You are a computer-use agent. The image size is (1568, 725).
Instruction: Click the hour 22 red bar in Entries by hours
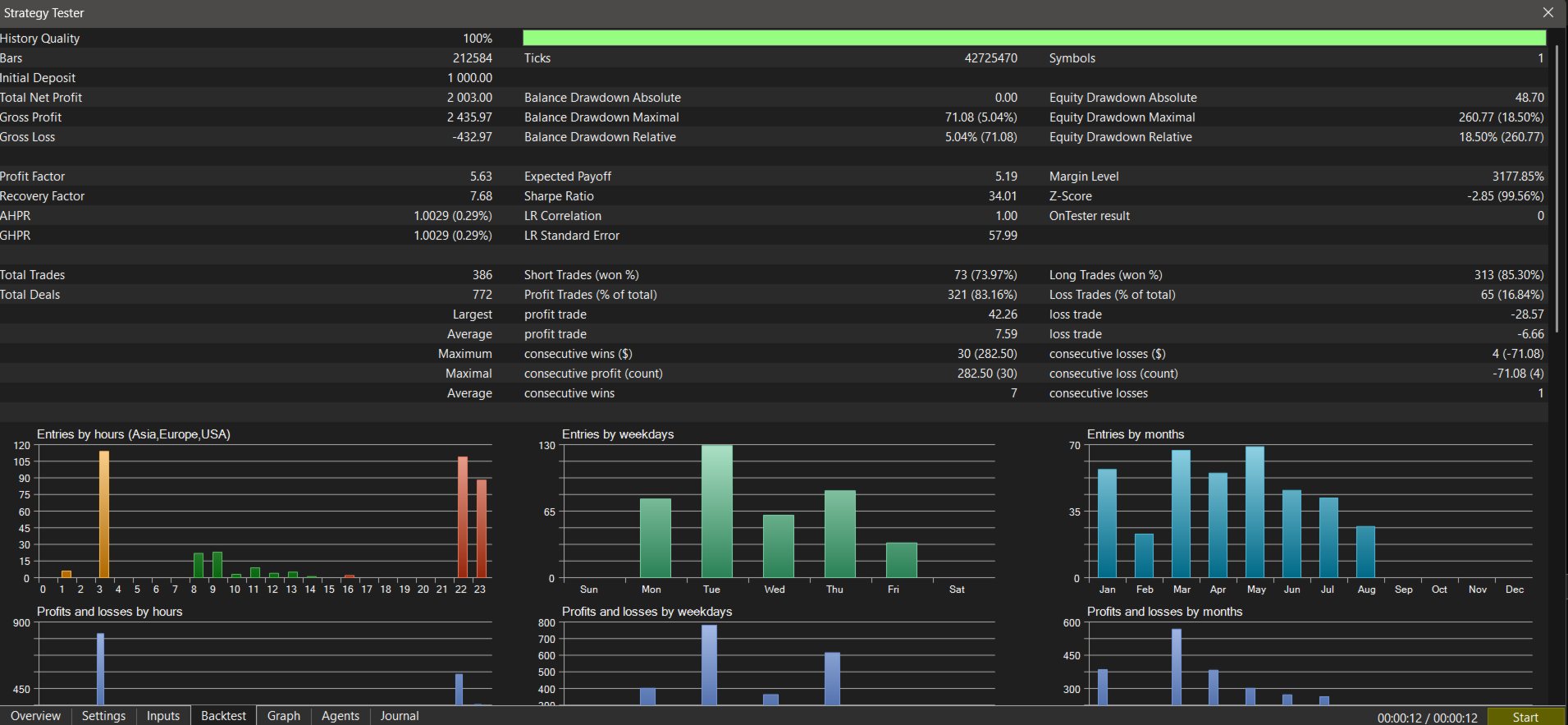tap(463, 517)
